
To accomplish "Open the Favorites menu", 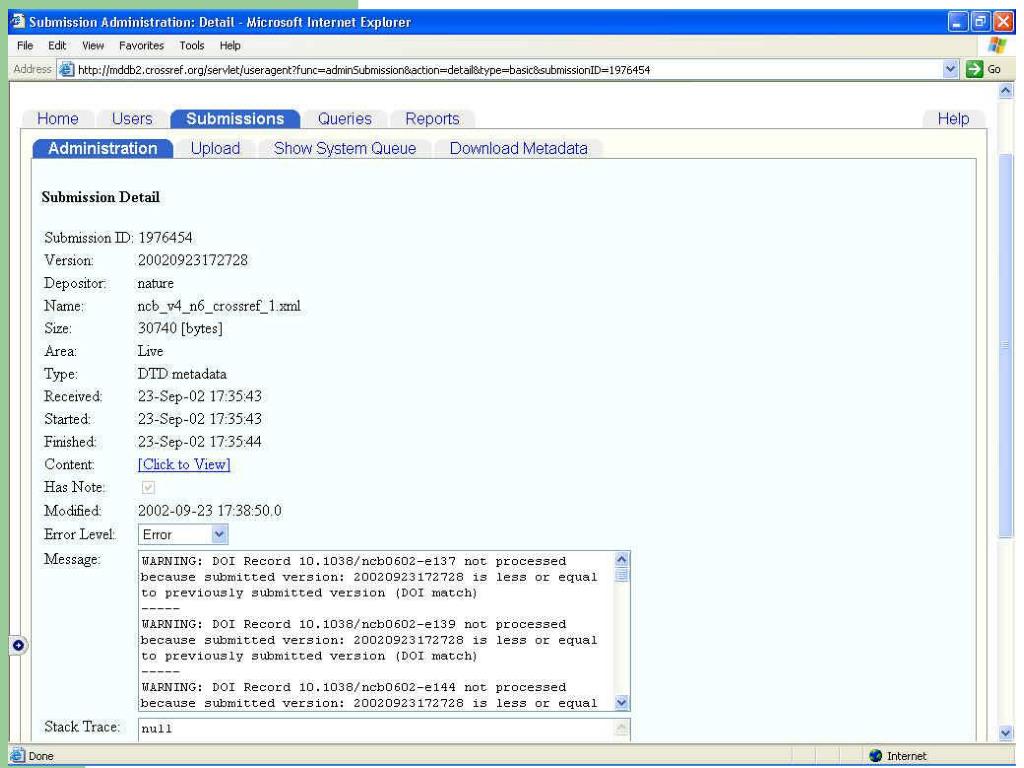I will coord(141,46).
